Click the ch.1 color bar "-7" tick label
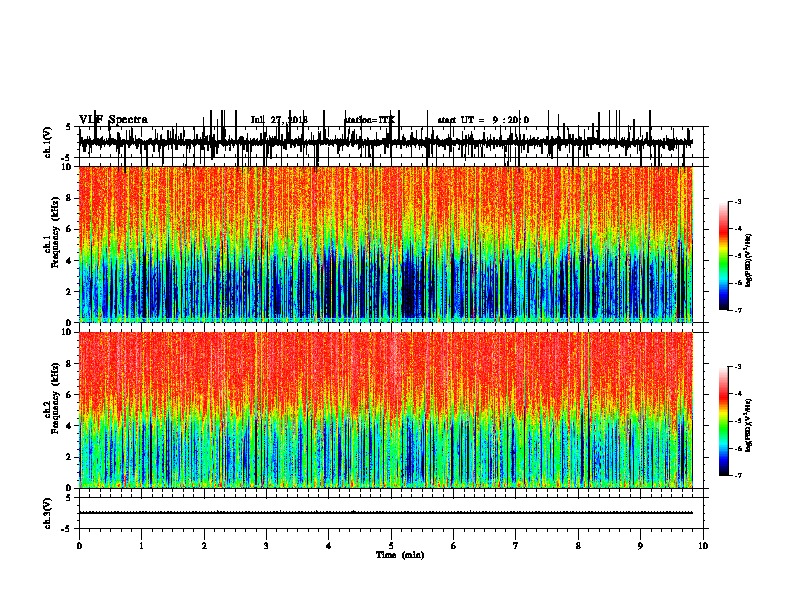The width and height of the screenshot is (792, 612). 737,310
